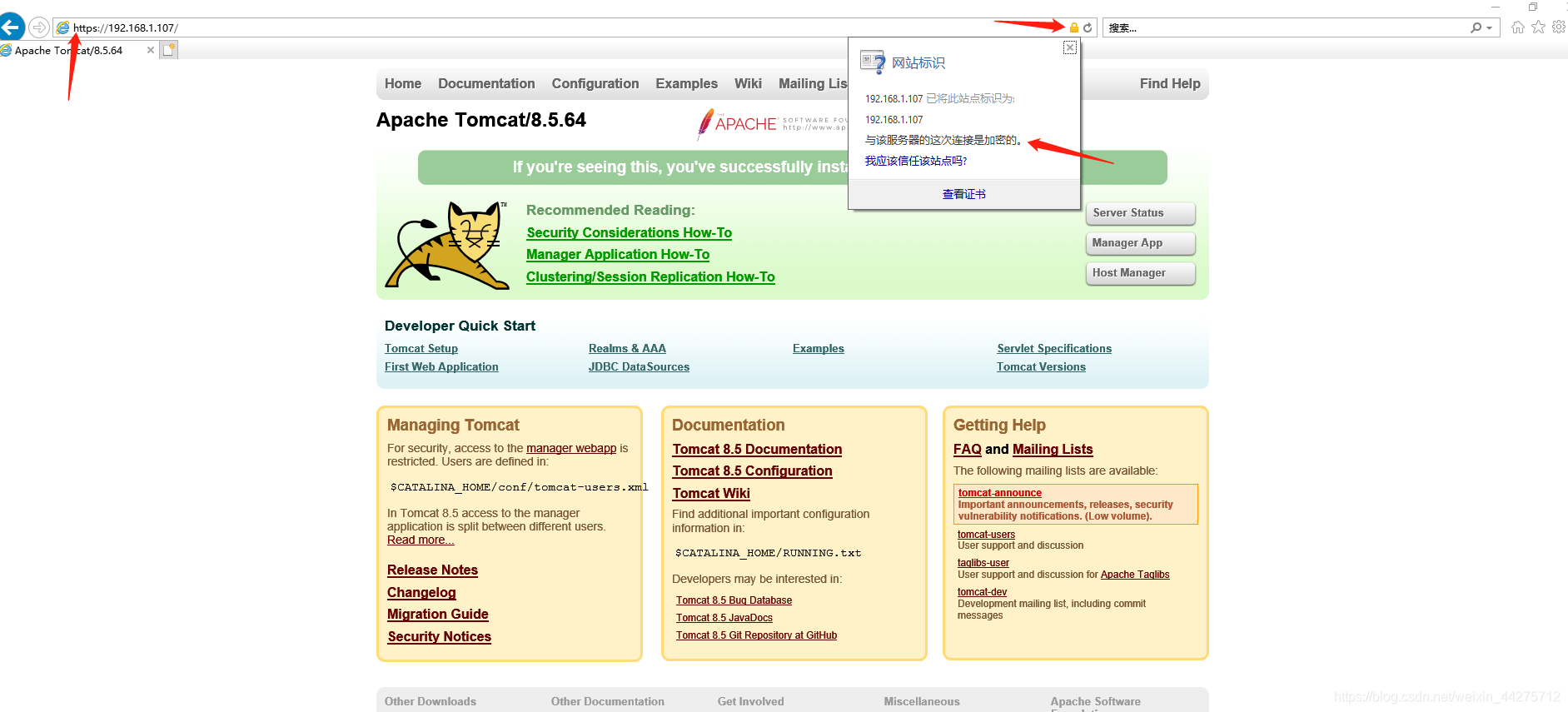Open the FAQ link in Getting Help
This screenshot has height=712, width=1568.
(x=968, y=450)
